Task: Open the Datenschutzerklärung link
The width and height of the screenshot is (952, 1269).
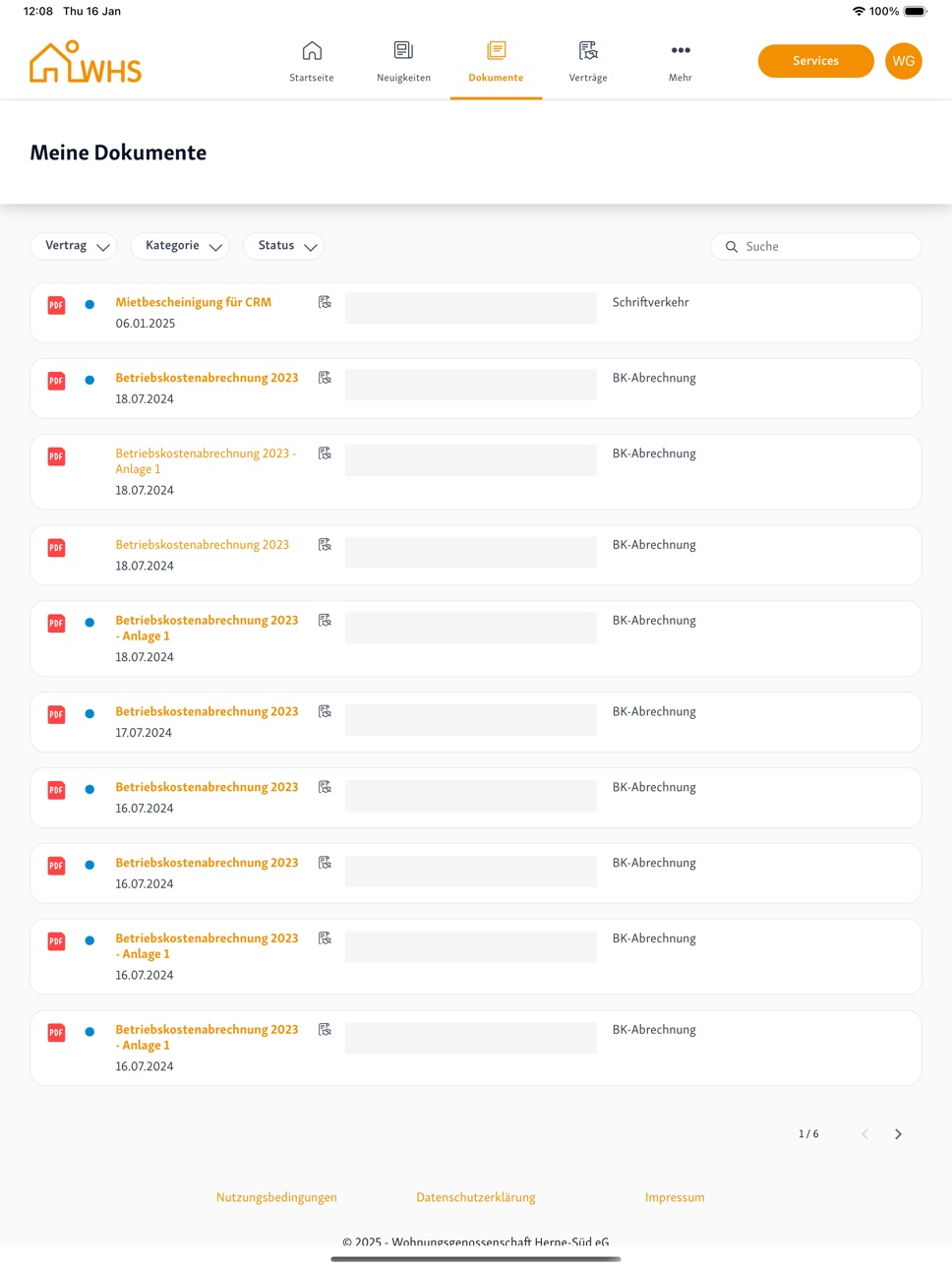Action: (476, 1197)
